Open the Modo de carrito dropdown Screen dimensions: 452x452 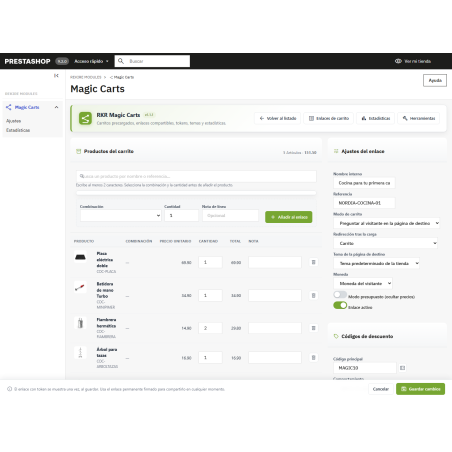click(x=387, y=223)
